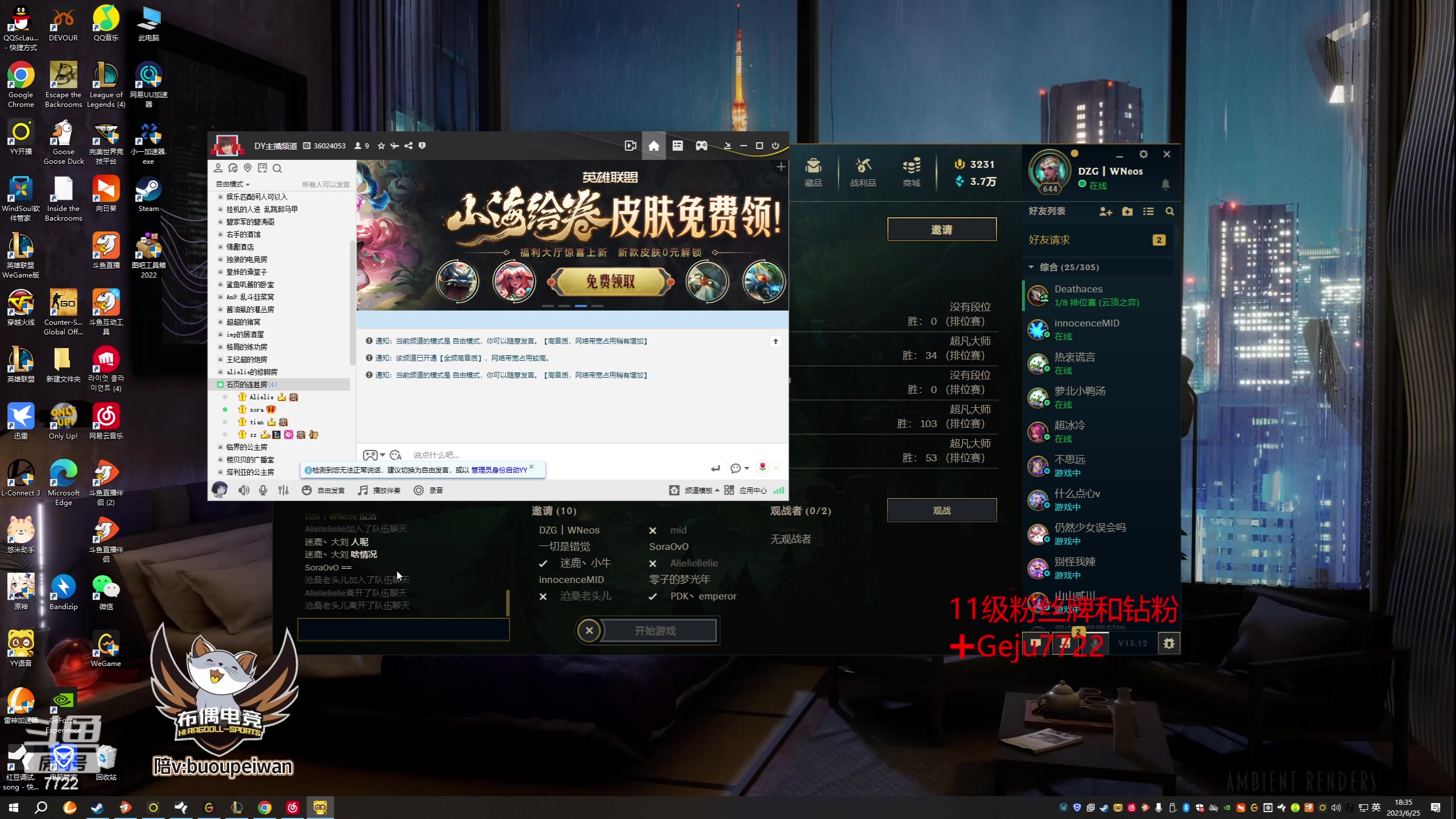The image size is (1456, 819).
Task: Open the channel member list person icon
Action: [218, 168]
